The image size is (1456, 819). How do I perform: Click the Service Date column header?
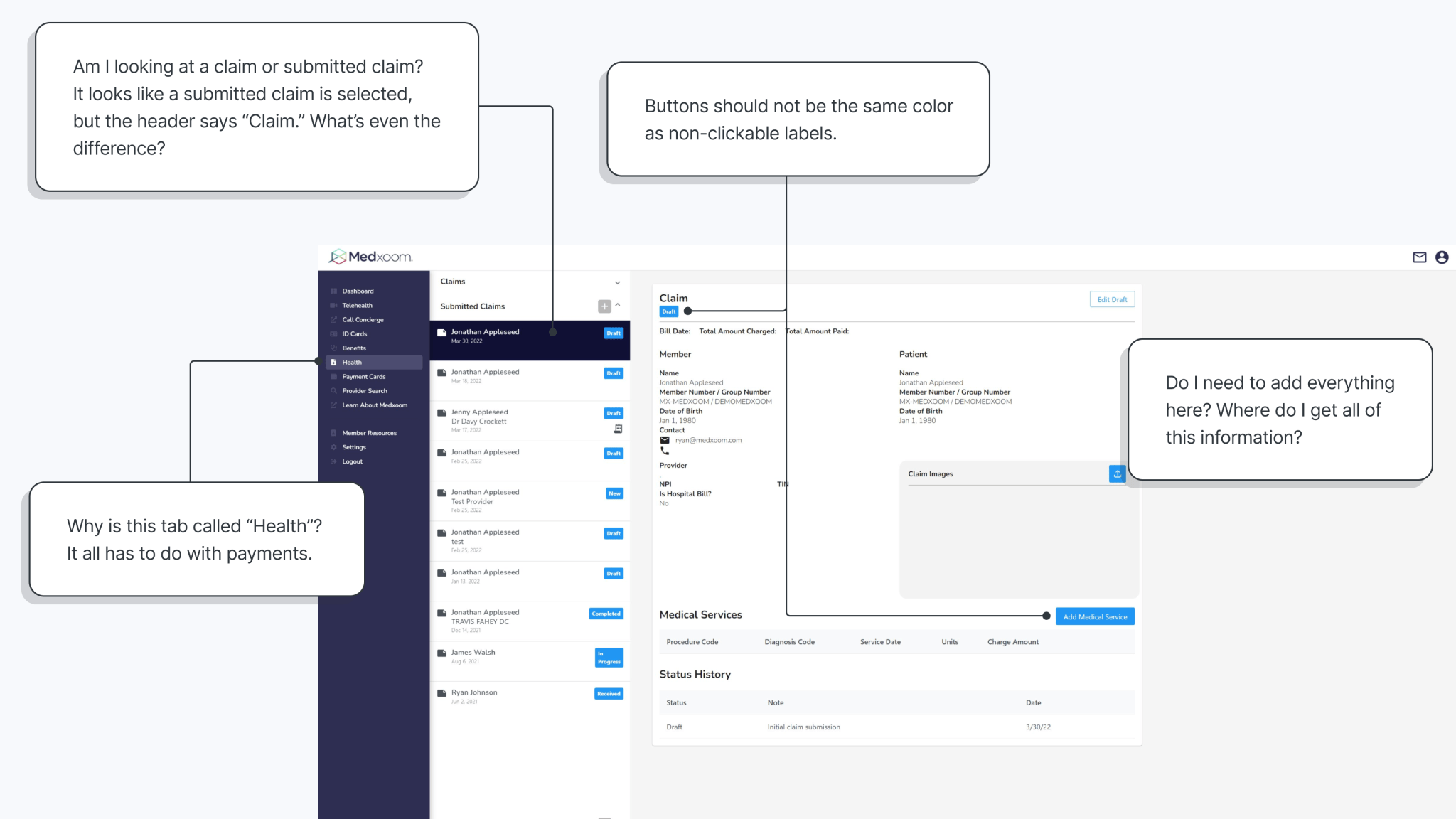880,642
